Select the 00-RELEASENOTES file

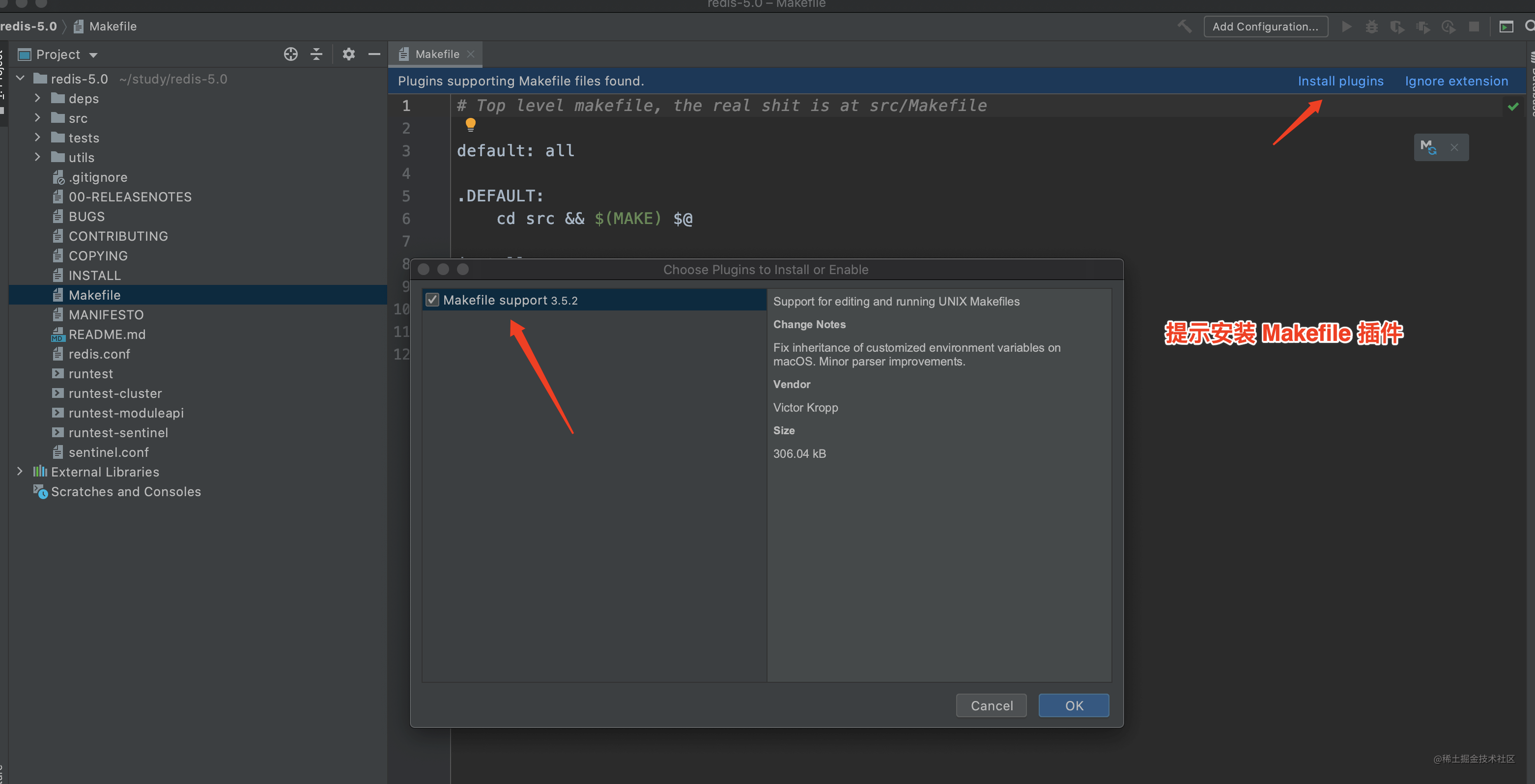(x=198, y=196)
